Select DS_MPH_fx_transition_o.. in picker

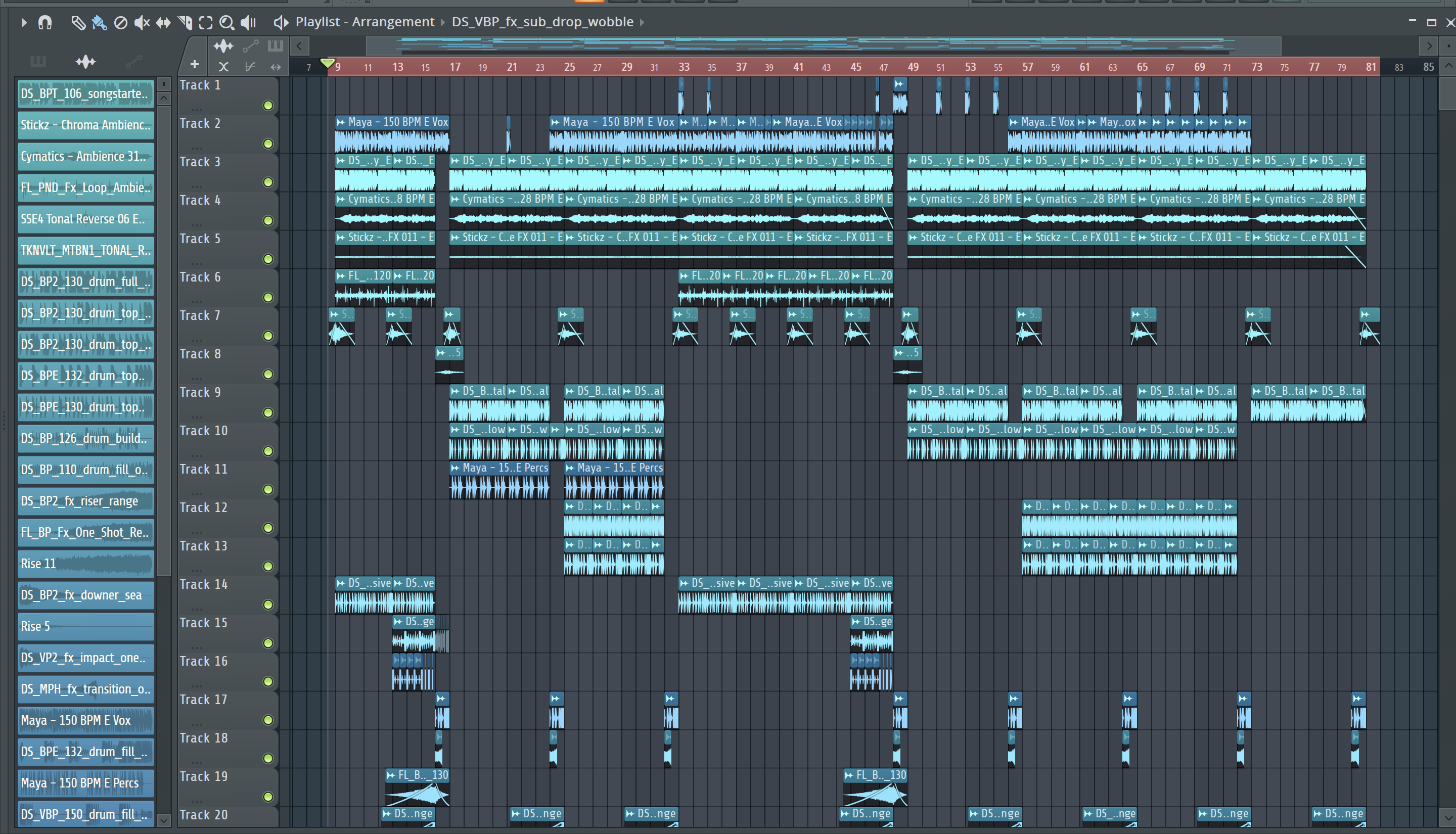click(x=86, y=689)
